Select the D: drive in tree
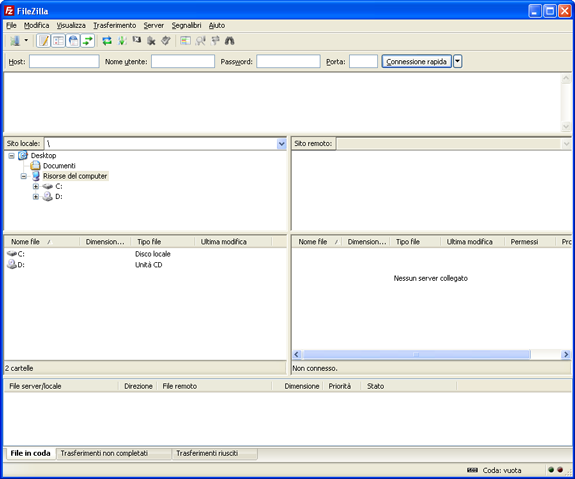575x479 pixels. (59, 197)
